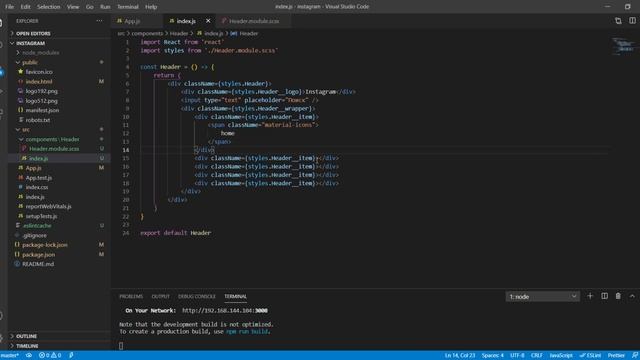
Task: Change line ending via CRLF
Action: [x=537, y=356]
